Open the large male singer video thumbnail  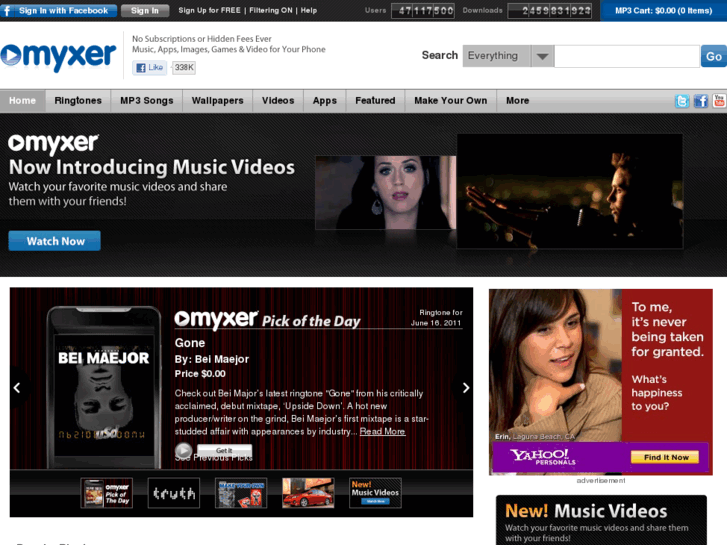tap(570, 191)
